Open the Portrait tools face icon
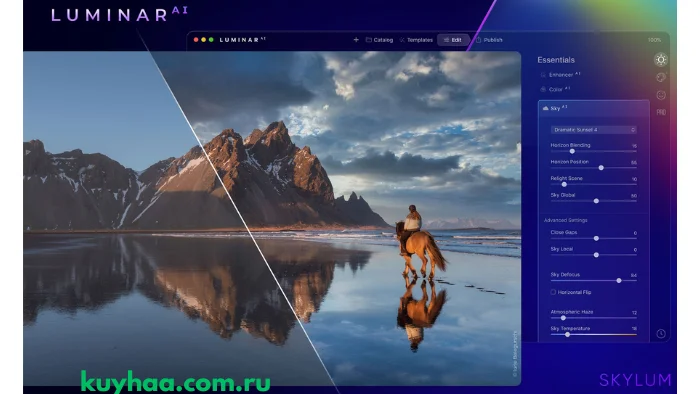 pos(661,95)
